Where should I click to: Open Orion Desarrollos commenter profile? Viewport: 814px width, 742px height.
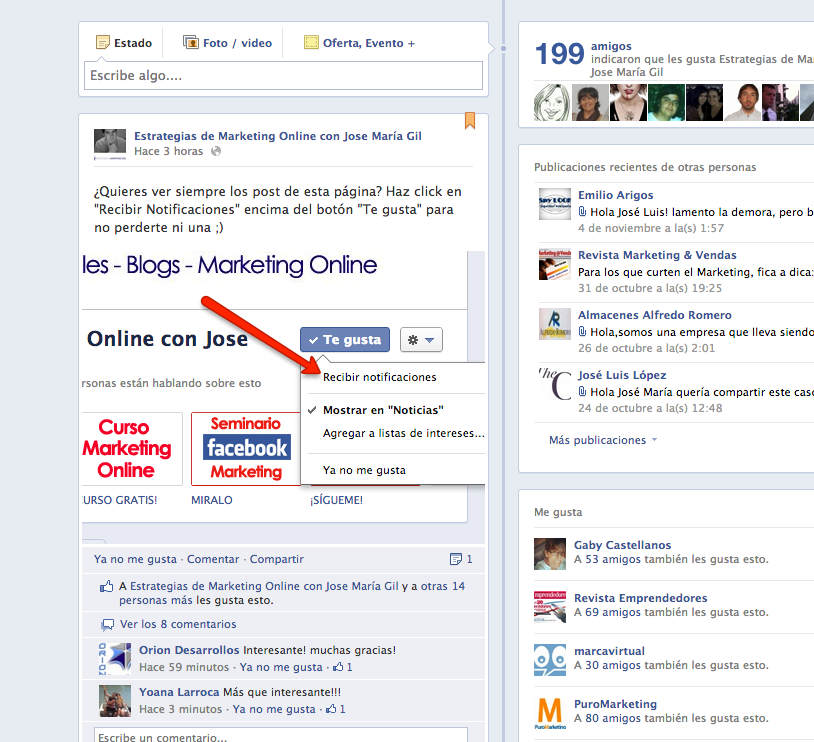pyautogui.click(x=189, y=650)
